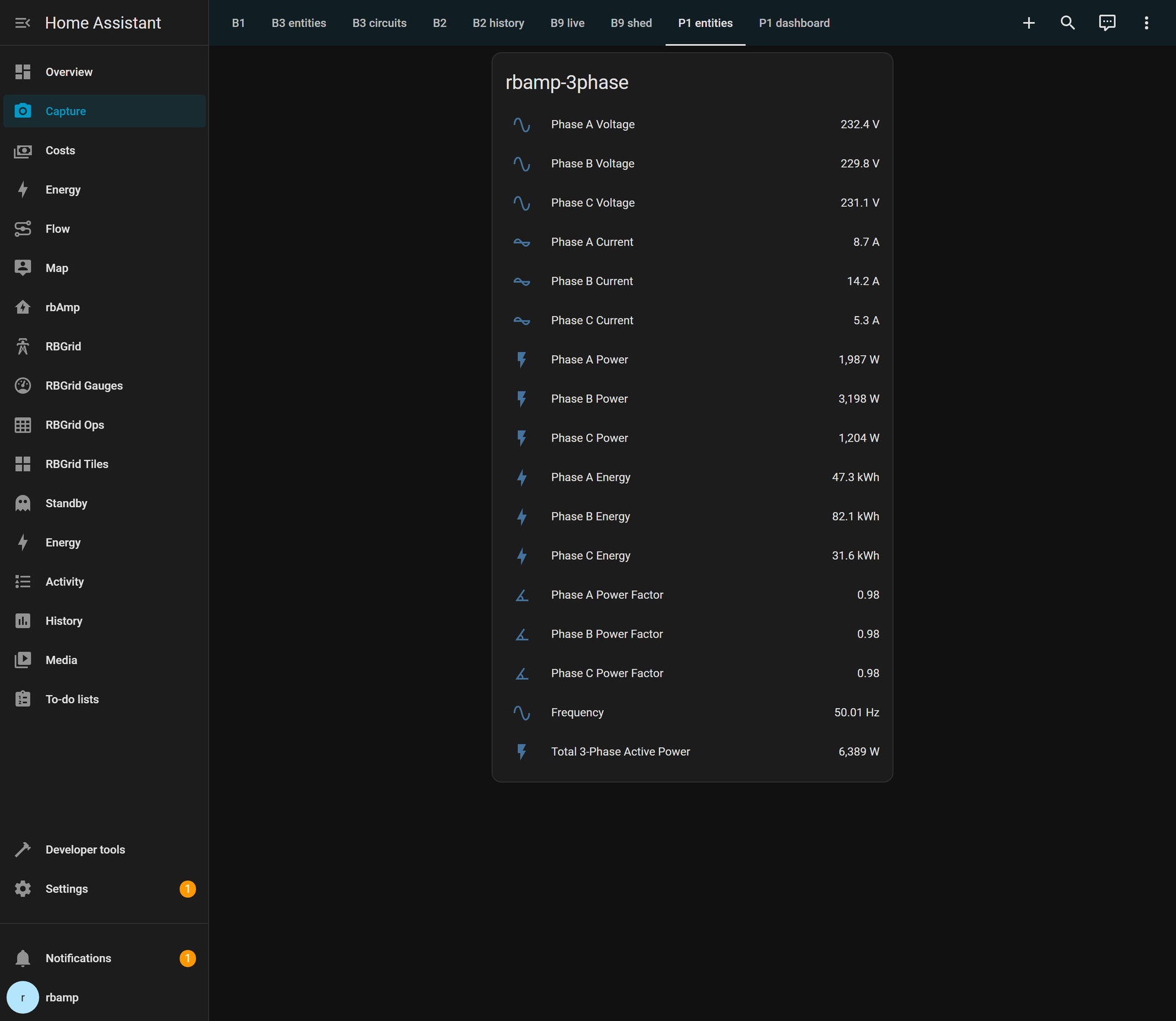This screenshot has height=1021, width=1176.
Task: Click the Capture camera icon
Action: coord(23,111)
